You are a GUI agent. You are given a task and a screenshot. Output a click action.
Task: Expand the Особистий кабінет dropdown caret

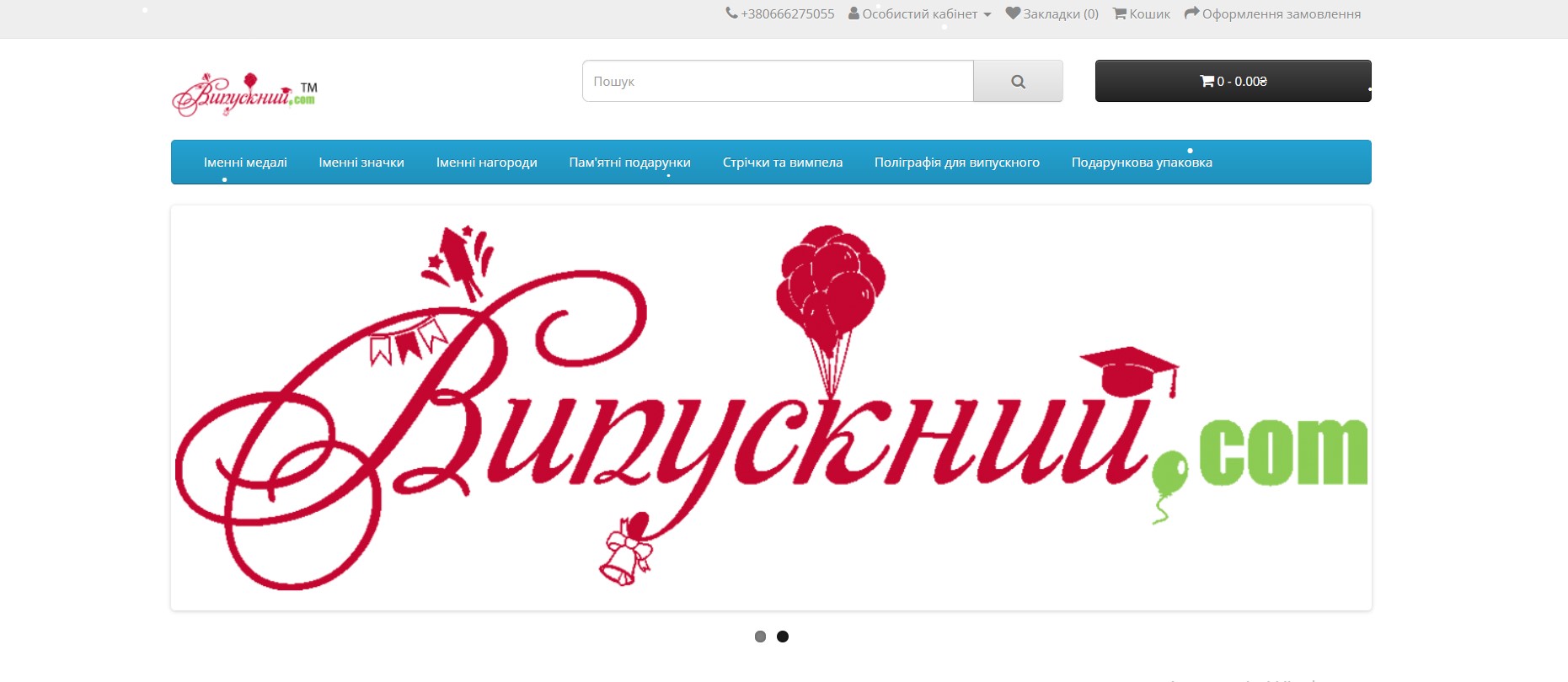(987, 14)
